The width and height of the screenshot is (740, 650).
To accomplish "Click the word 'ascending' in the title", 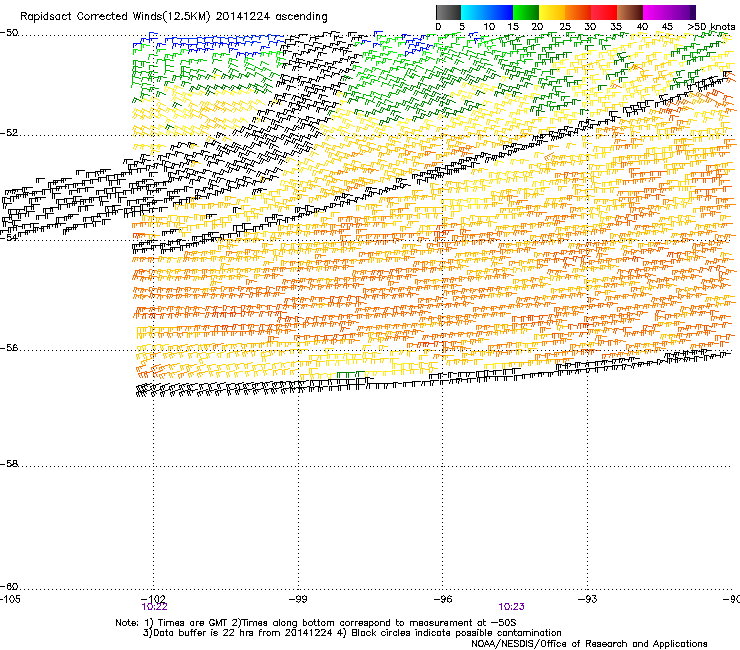I will click(x=302, y=17).
